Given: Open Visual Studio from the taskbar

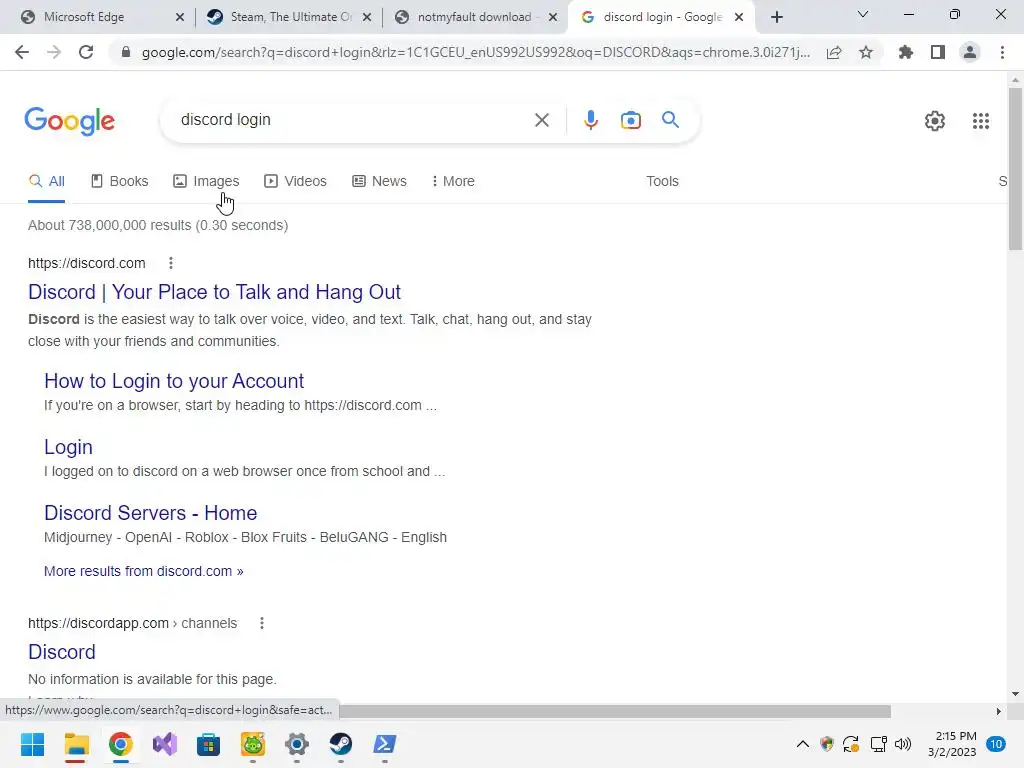Looking at the screenshot, I should 165,744.
